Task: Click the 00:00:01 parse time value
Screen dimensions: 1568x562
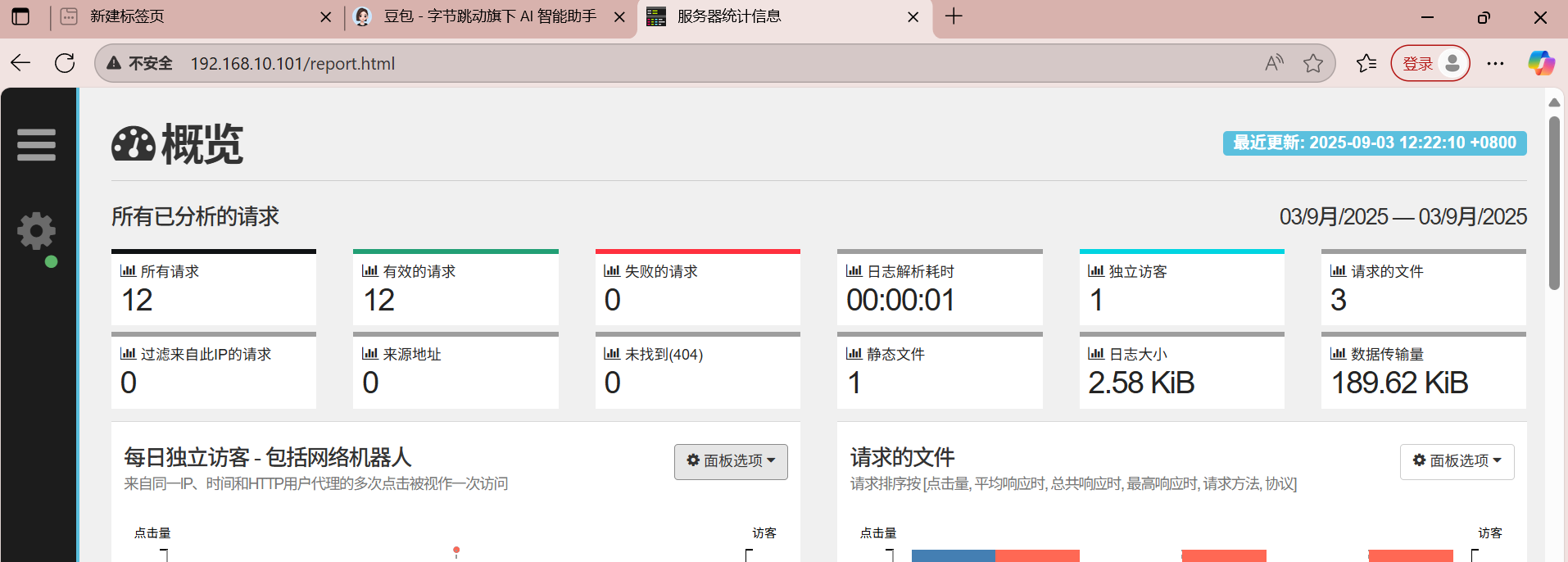Action: [x=900, y=300]
